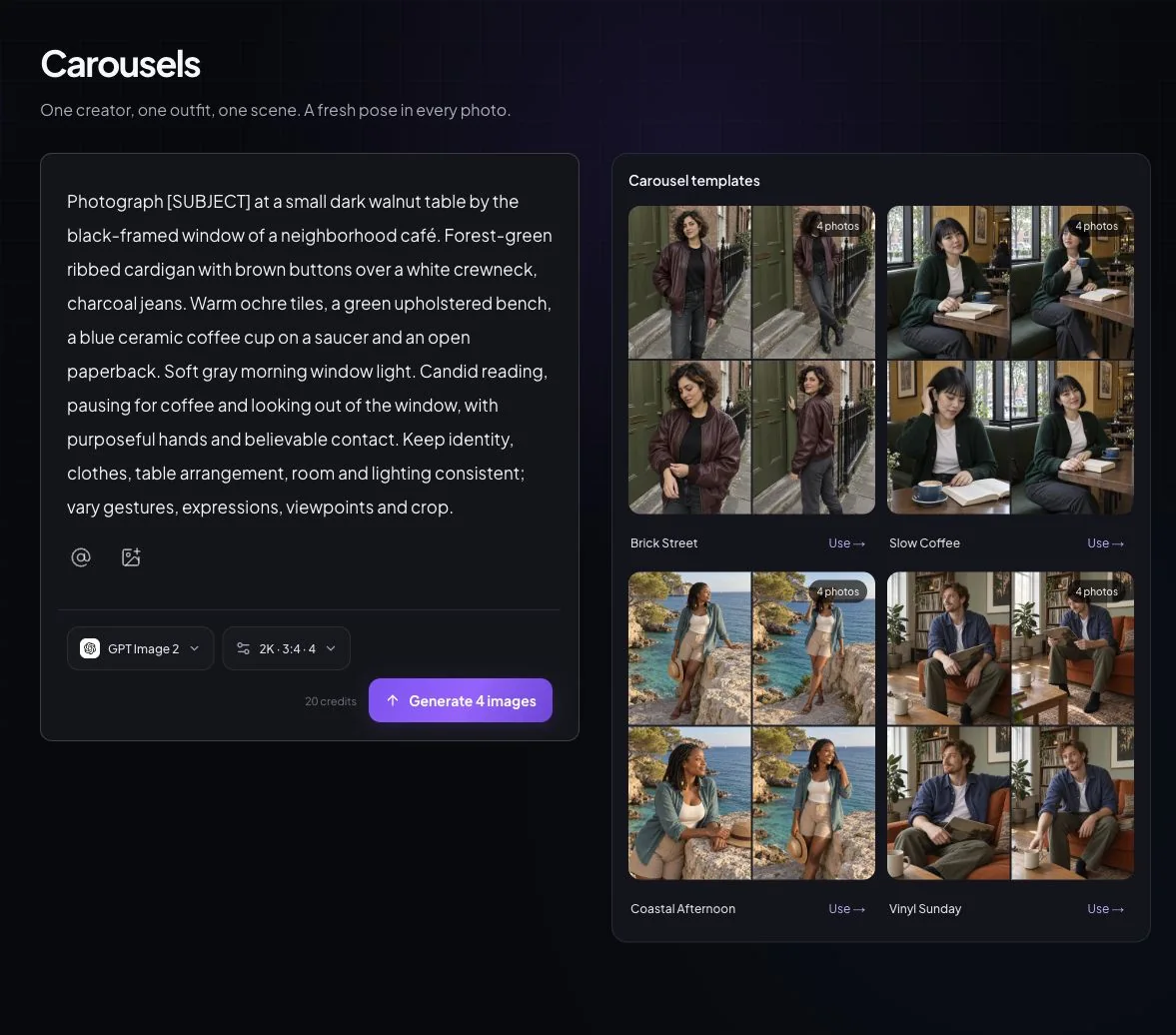Click the Carousel templates heading
1176x1035 pixels.
tap(693, 181)
